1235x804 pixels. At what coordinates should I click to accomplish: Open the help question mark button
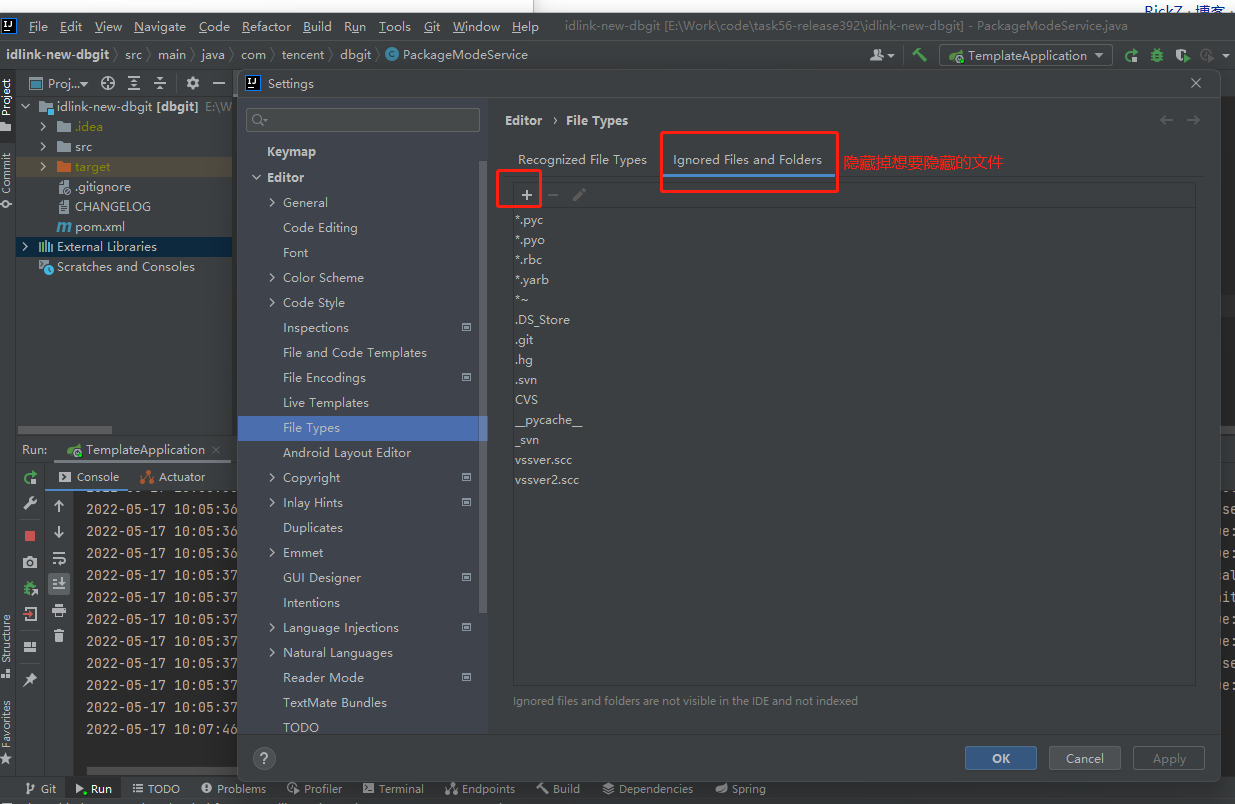(x=264, y=758)
